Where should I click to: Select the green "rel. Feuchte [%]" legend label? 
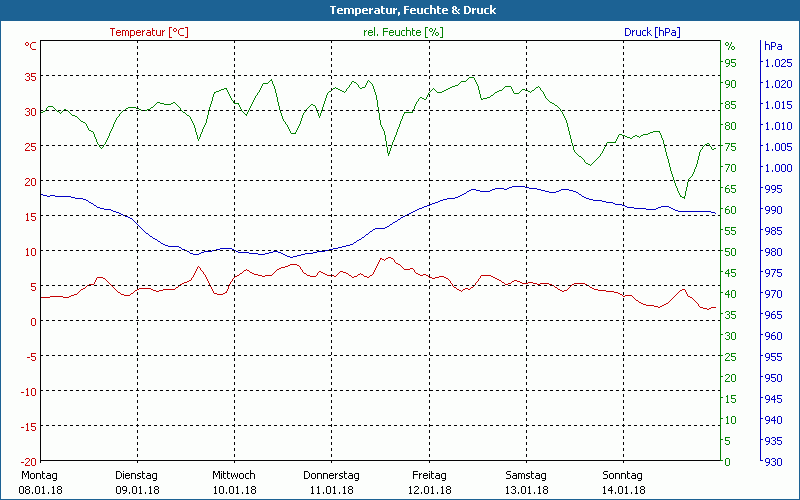click(403, 32)
